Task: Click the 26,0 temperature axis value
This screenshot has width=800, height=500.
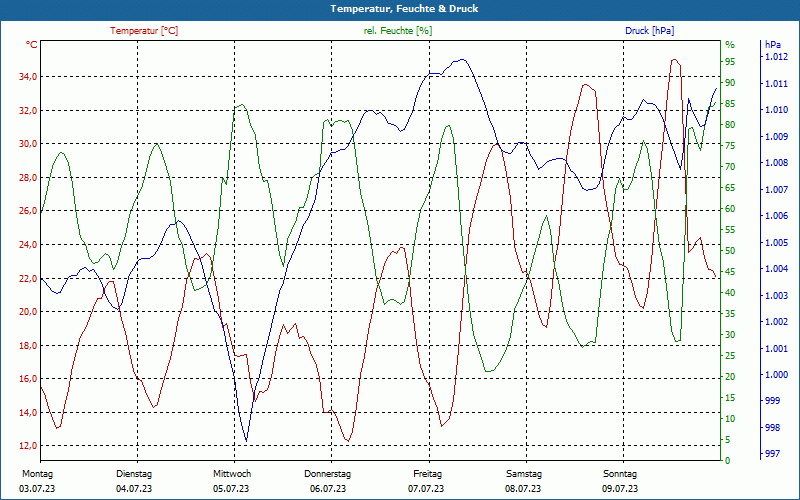Action: (x=28, y=211)
